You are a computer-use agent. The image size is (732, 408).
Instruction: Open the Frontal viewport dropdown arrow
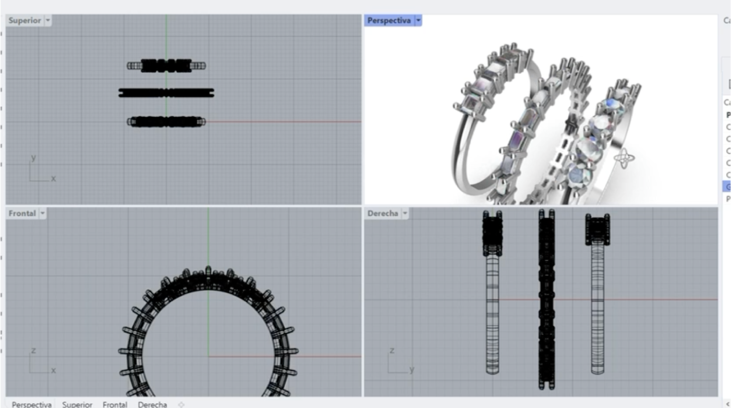tap(42, 213)
